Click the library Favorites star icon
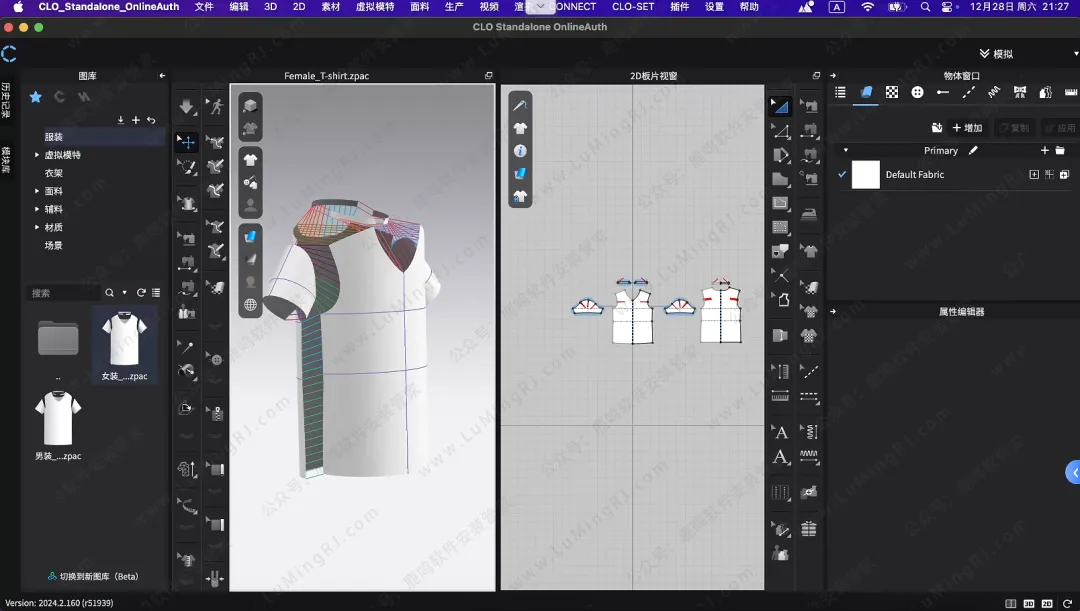The image size is (1080, 611). [x=36, y=97]
